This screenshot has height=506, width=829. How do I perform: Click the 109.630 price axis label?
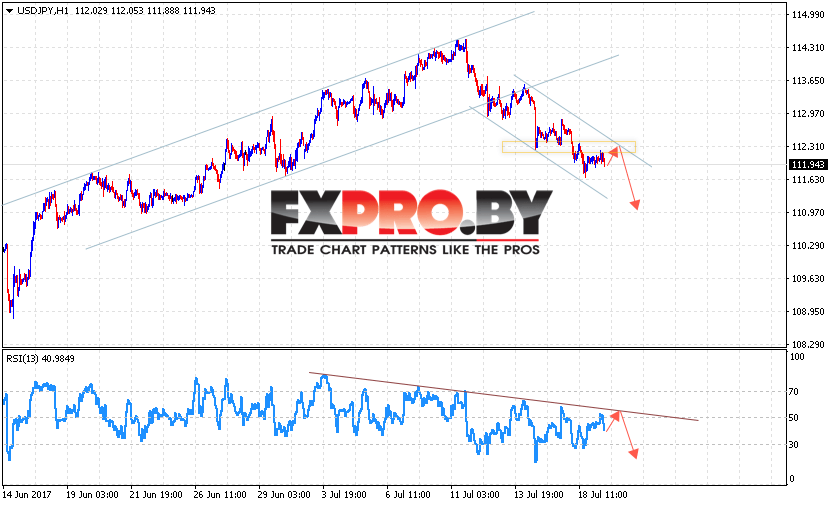(808, 279)
